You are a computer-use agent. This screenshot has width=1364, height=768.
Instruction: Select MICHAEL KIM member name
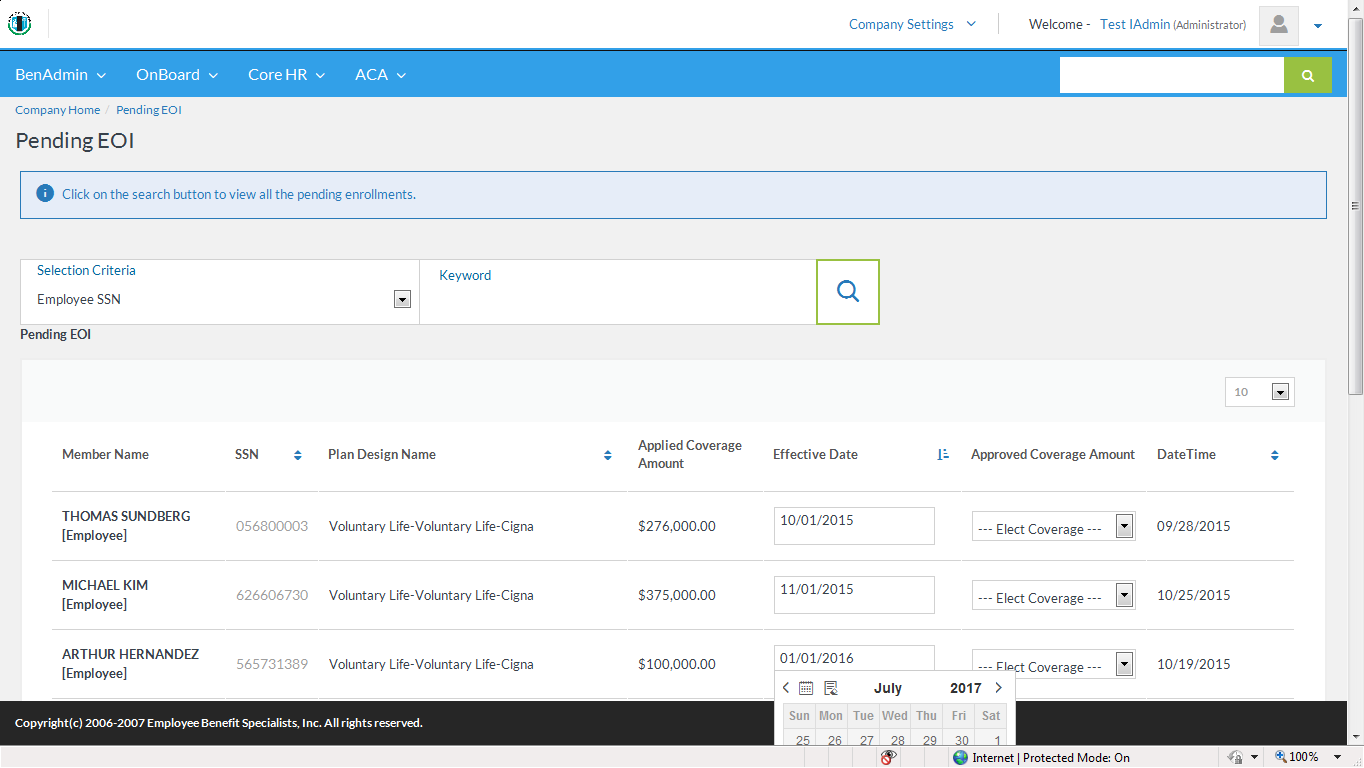105,585
